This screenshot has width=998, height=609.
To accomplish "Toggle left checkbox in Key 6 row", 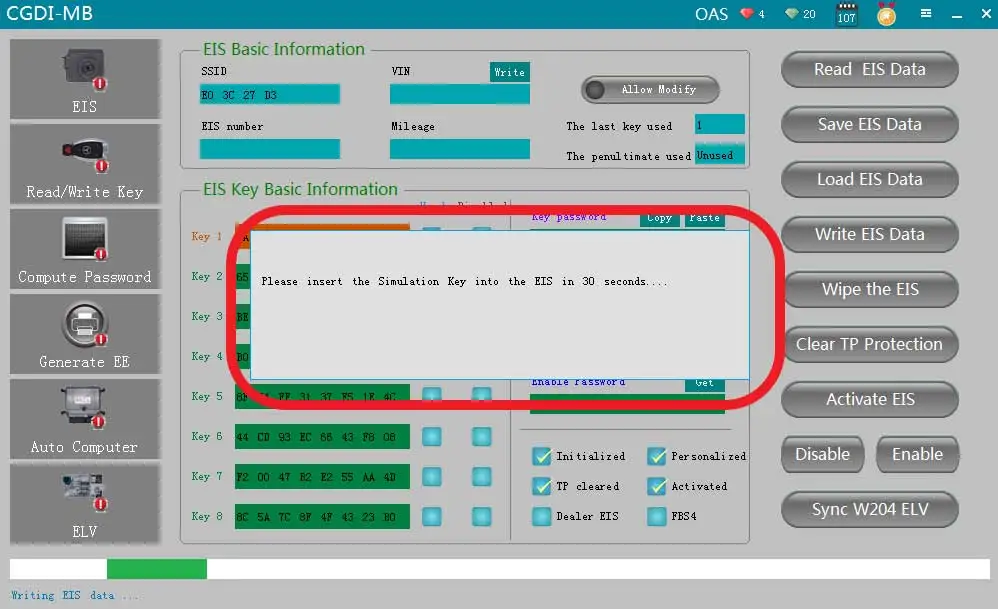I will (432, 437).
